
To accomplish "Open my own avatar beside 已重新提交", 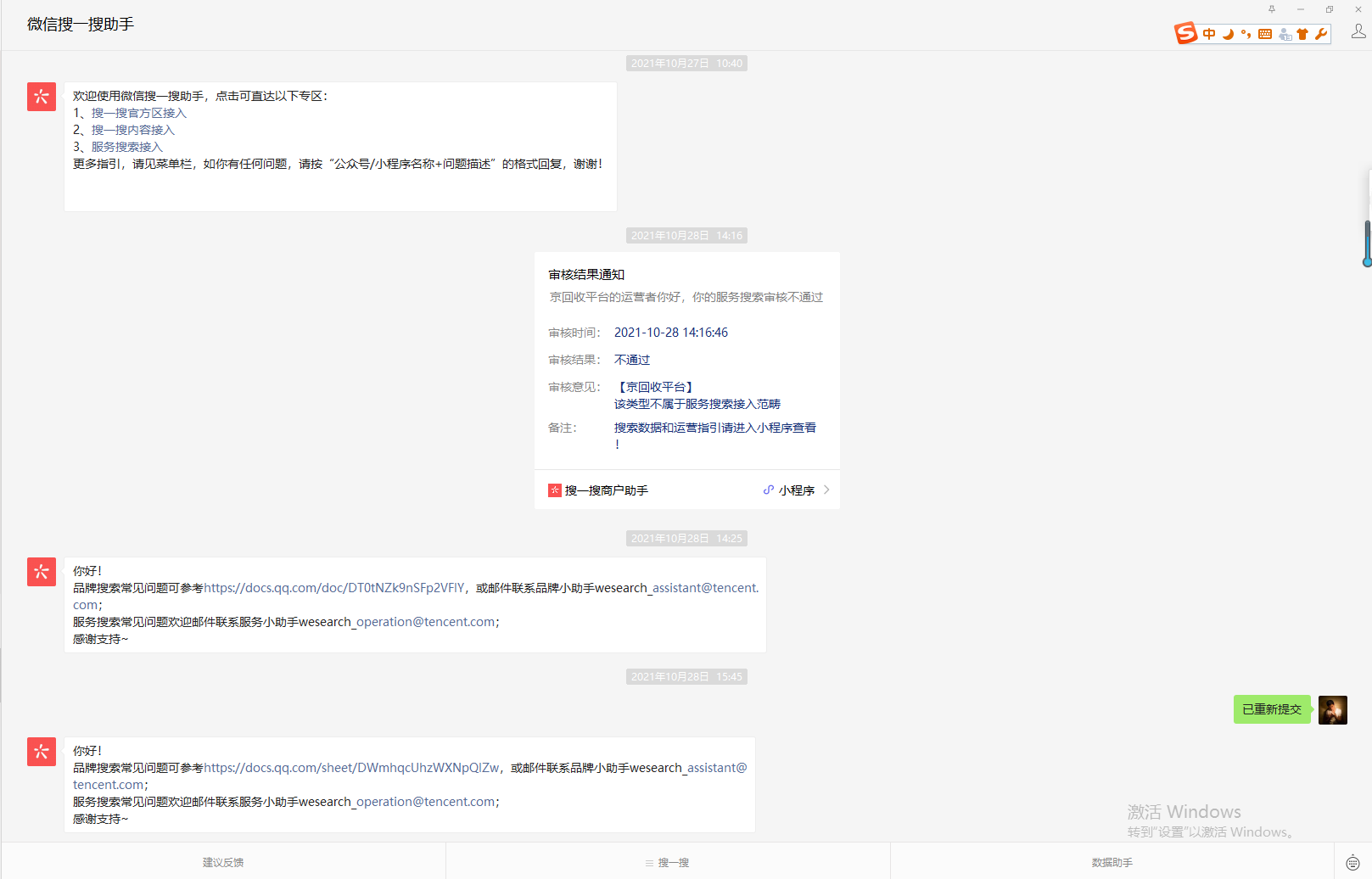I will [x=1333, y=709].
